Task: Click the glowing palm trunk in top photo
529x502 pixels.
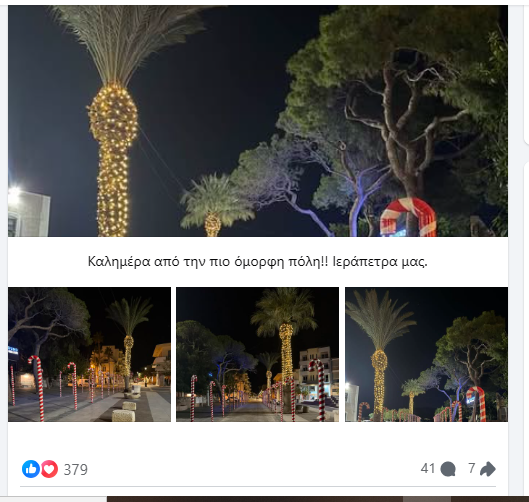Action: [113, 160]
